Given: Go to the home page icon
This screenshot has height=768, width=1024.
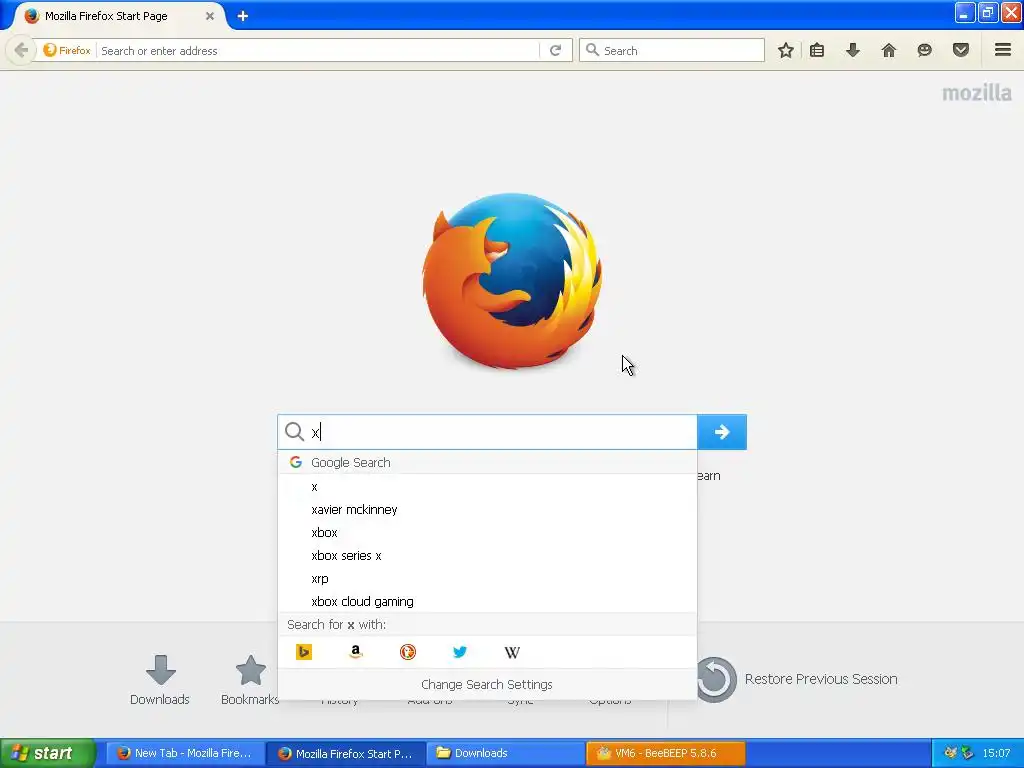Looking at the screenshot, I should tap(889, 50).
